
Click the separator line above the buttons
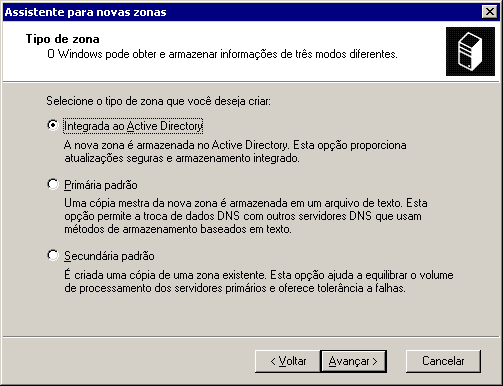coord(251,337)
